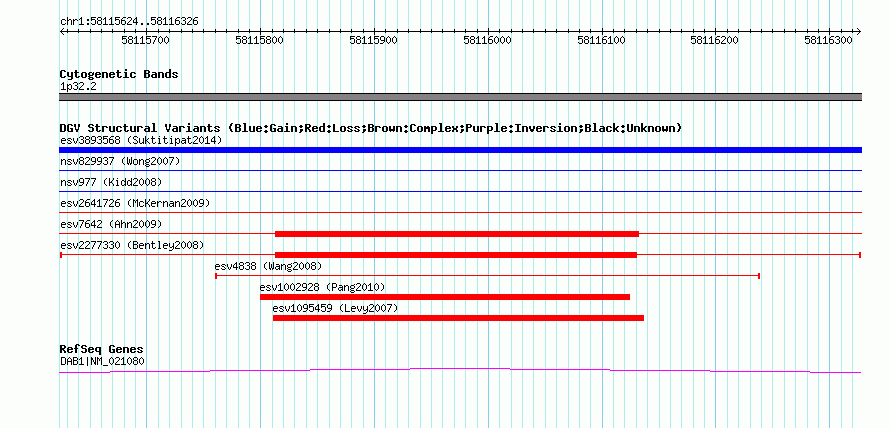Click the thick red esv2277330 loss bar
890x428 pixels.
(456, 255)
